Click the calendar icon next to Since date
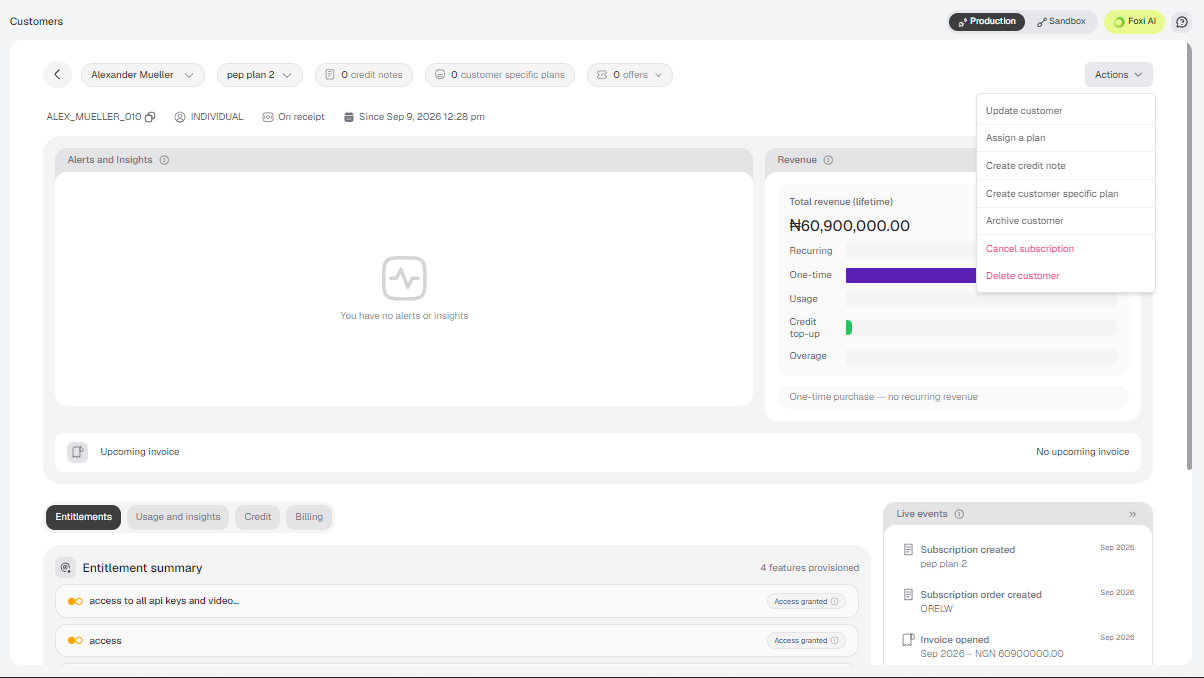This screenshot has width=1204, height=678. (x=349, y=117)
